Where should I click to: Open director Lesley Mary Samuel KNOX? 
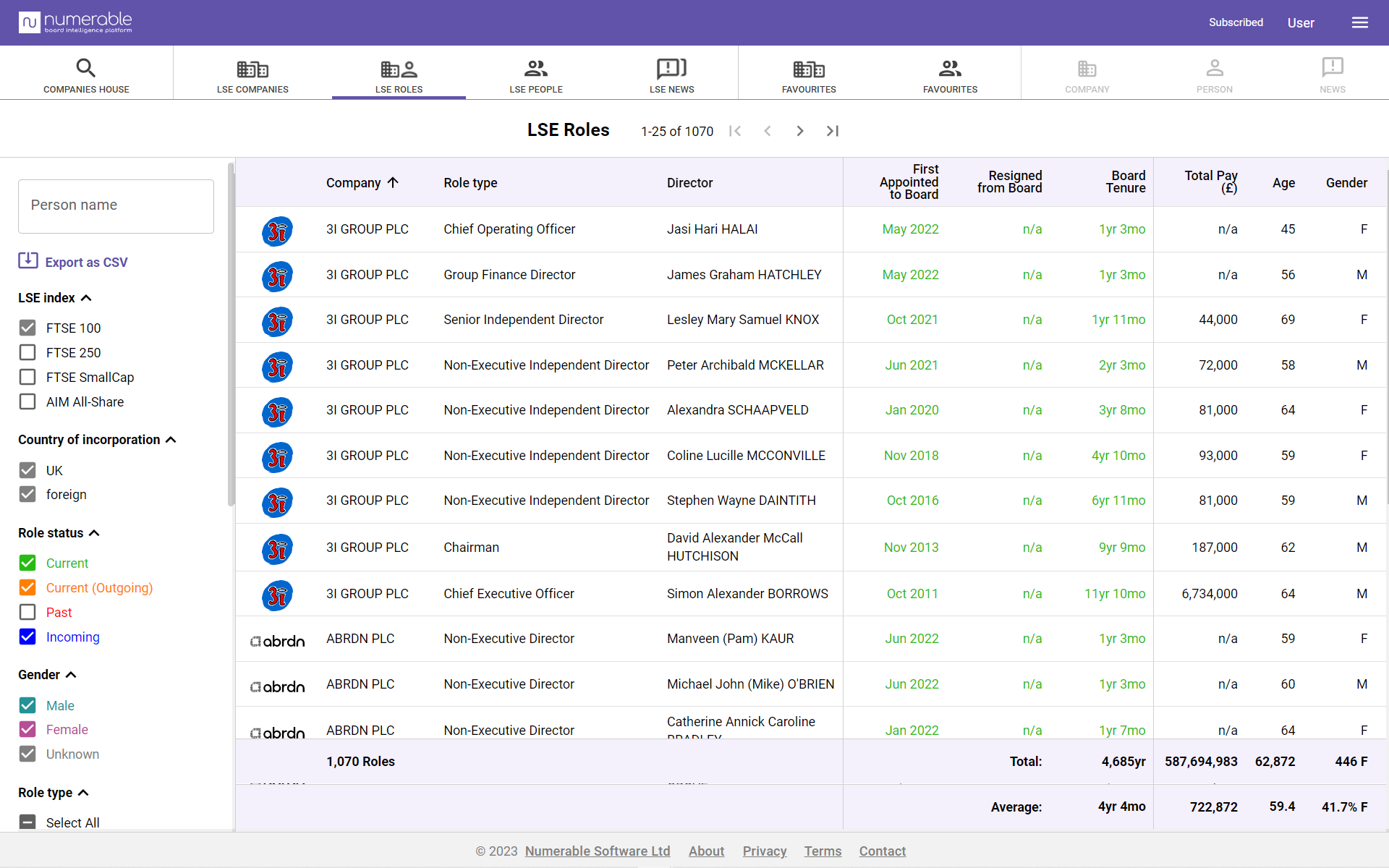(x=743, y=320)
